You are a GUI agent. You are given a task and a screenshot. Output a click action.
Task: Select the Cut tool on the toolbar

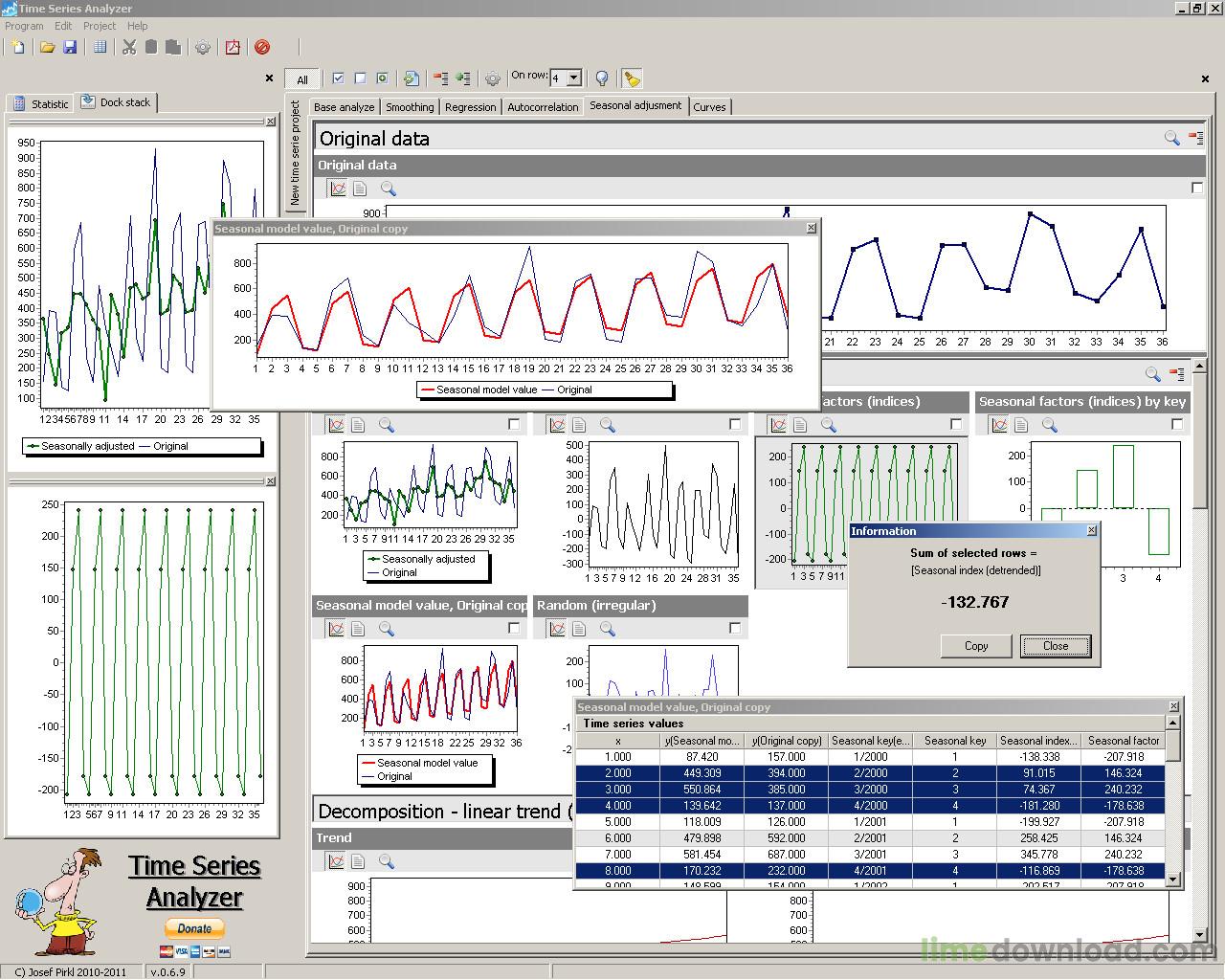pos(129,48)
